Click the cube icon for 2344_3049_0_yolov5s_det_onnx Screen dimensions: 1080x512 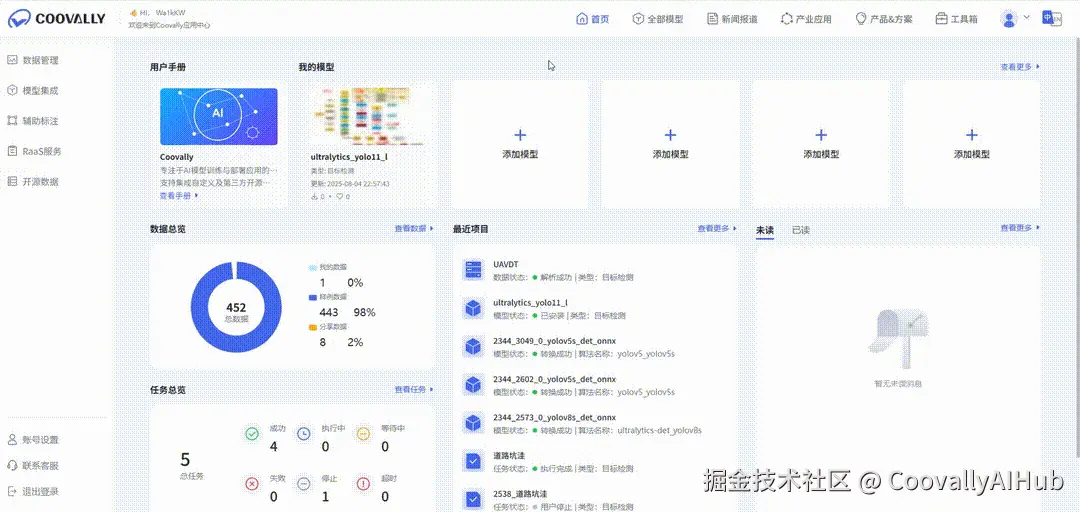point(472,347)
